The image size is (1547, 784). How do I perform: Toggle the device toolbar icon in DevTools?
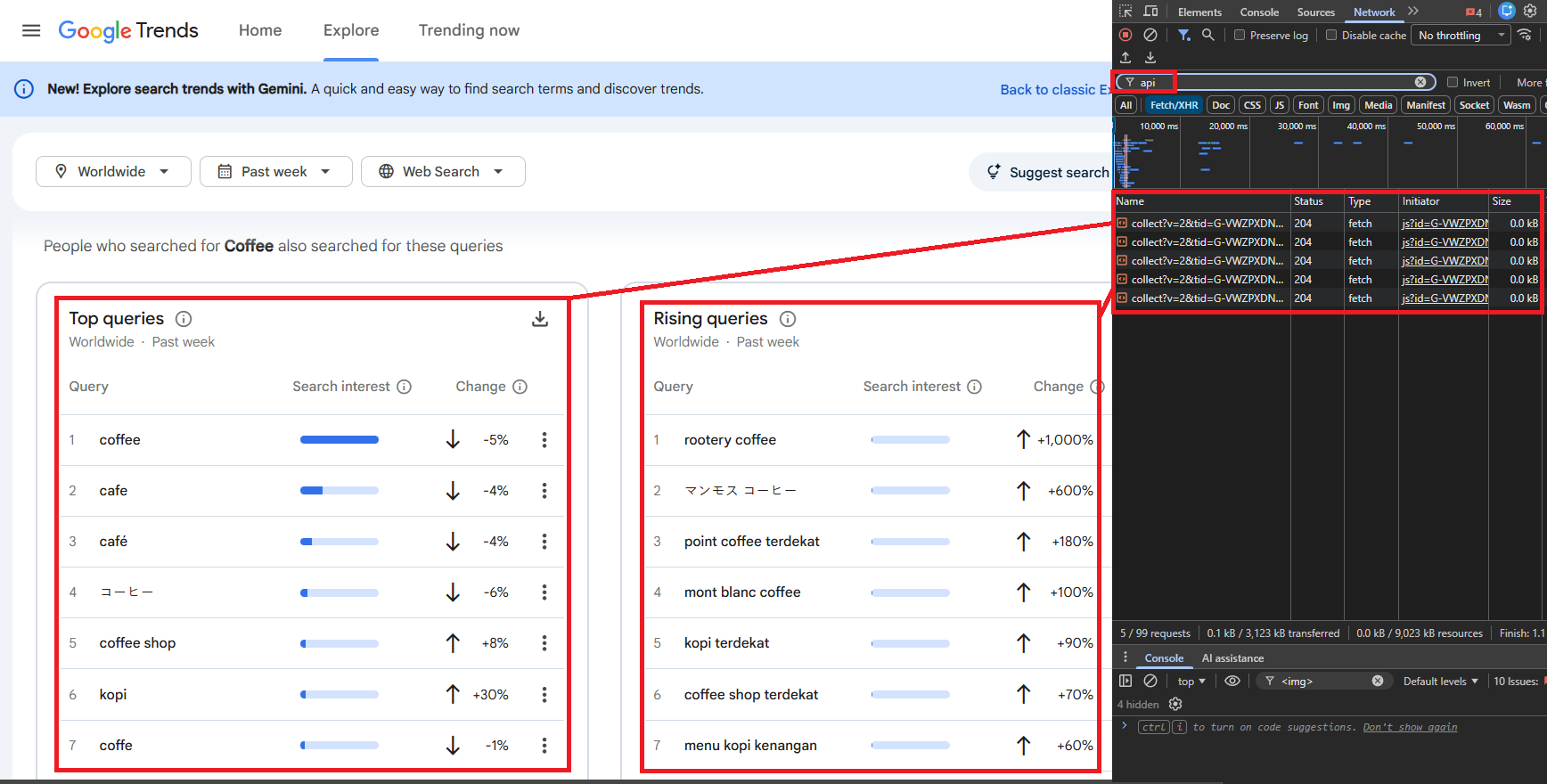tap(1150, 12)
